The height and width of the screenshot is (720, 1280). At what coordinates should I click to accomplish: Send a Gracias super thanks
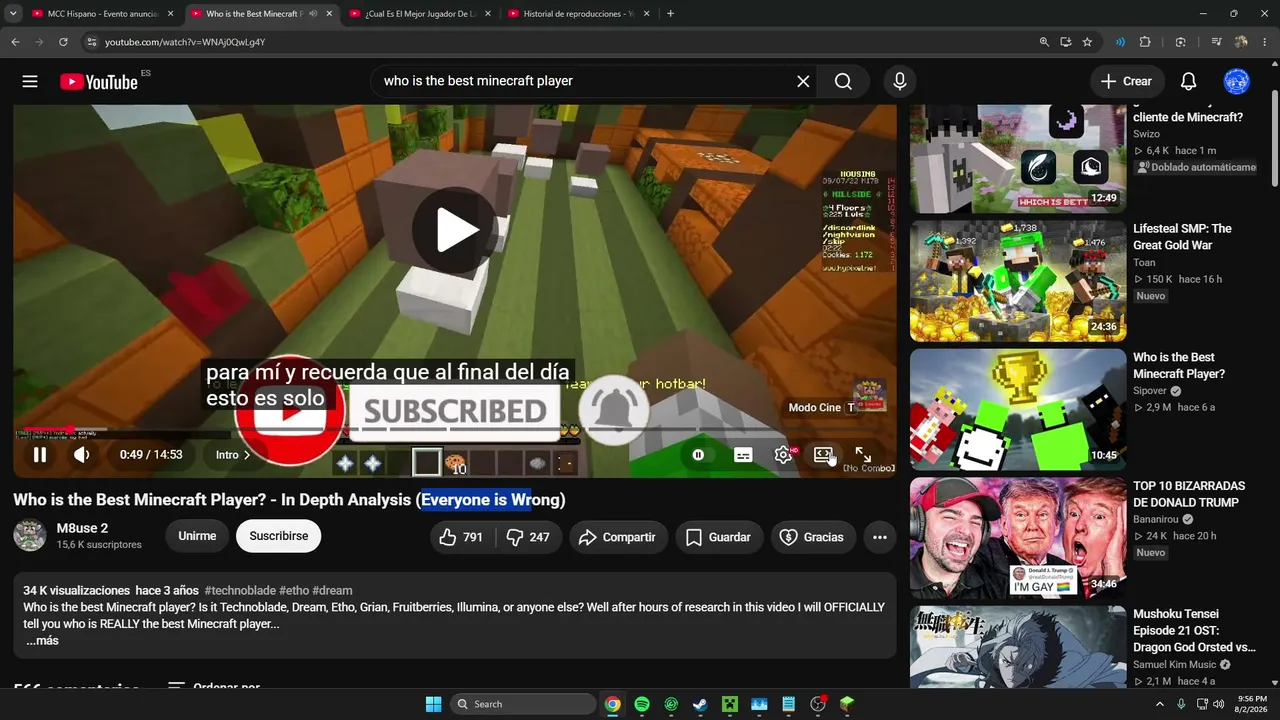coord(812,537)
